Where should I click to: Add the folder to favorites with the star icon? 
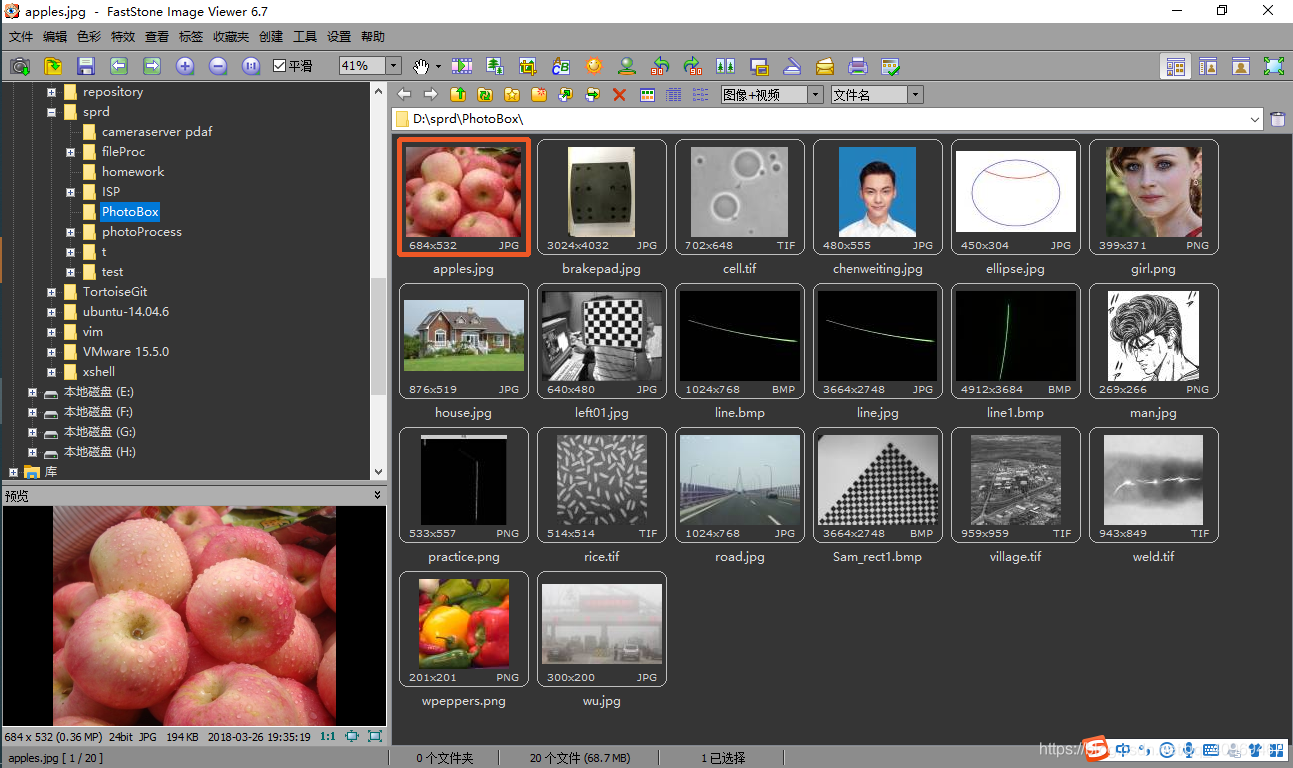click(x=512, y=94)
